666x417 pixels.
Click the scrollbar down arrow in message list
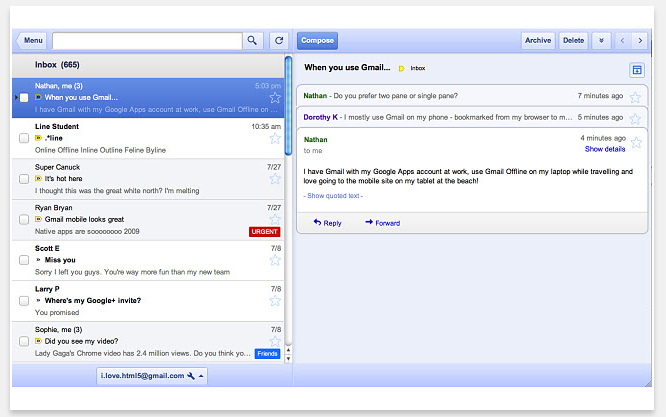tap(288, 359)
